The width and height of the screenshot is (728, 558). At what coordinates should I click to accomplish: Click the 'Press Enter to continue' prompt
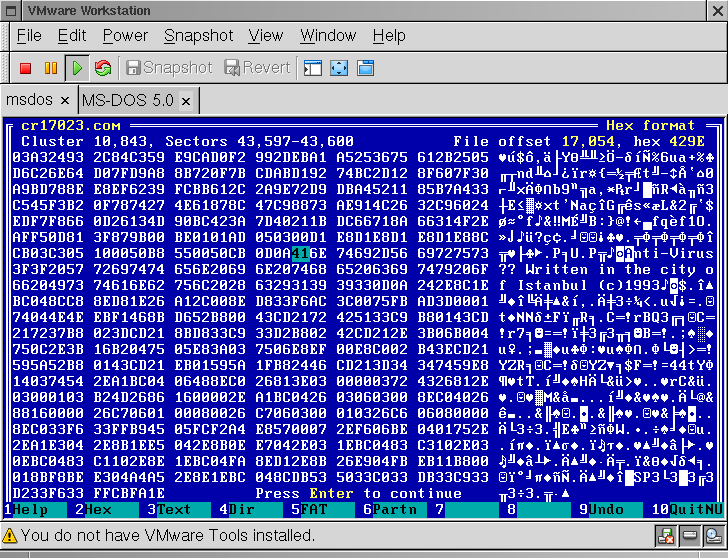pyautogui.click(x=358, y=493)
